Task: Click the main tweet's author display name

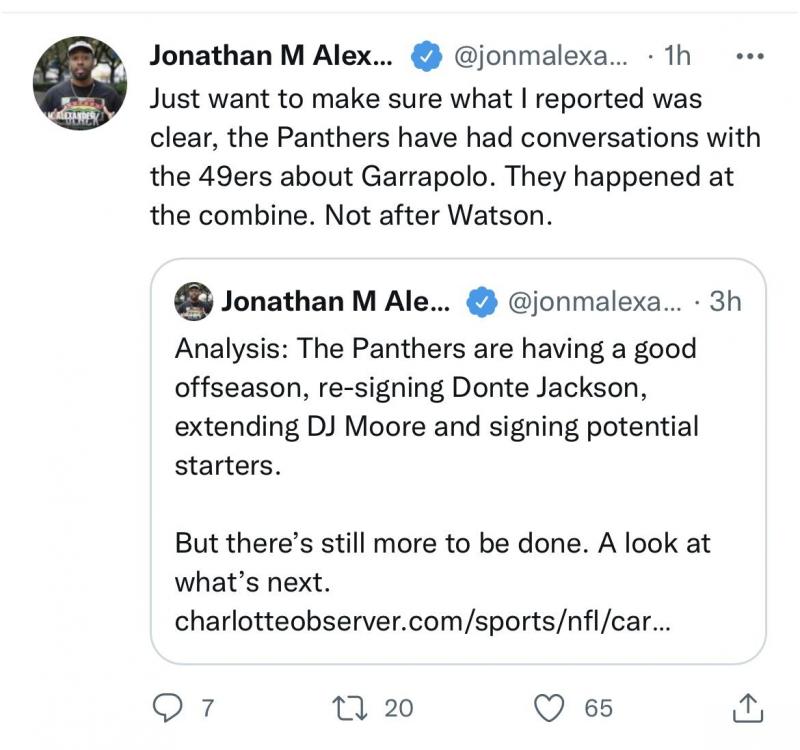Action: [274, 57]
